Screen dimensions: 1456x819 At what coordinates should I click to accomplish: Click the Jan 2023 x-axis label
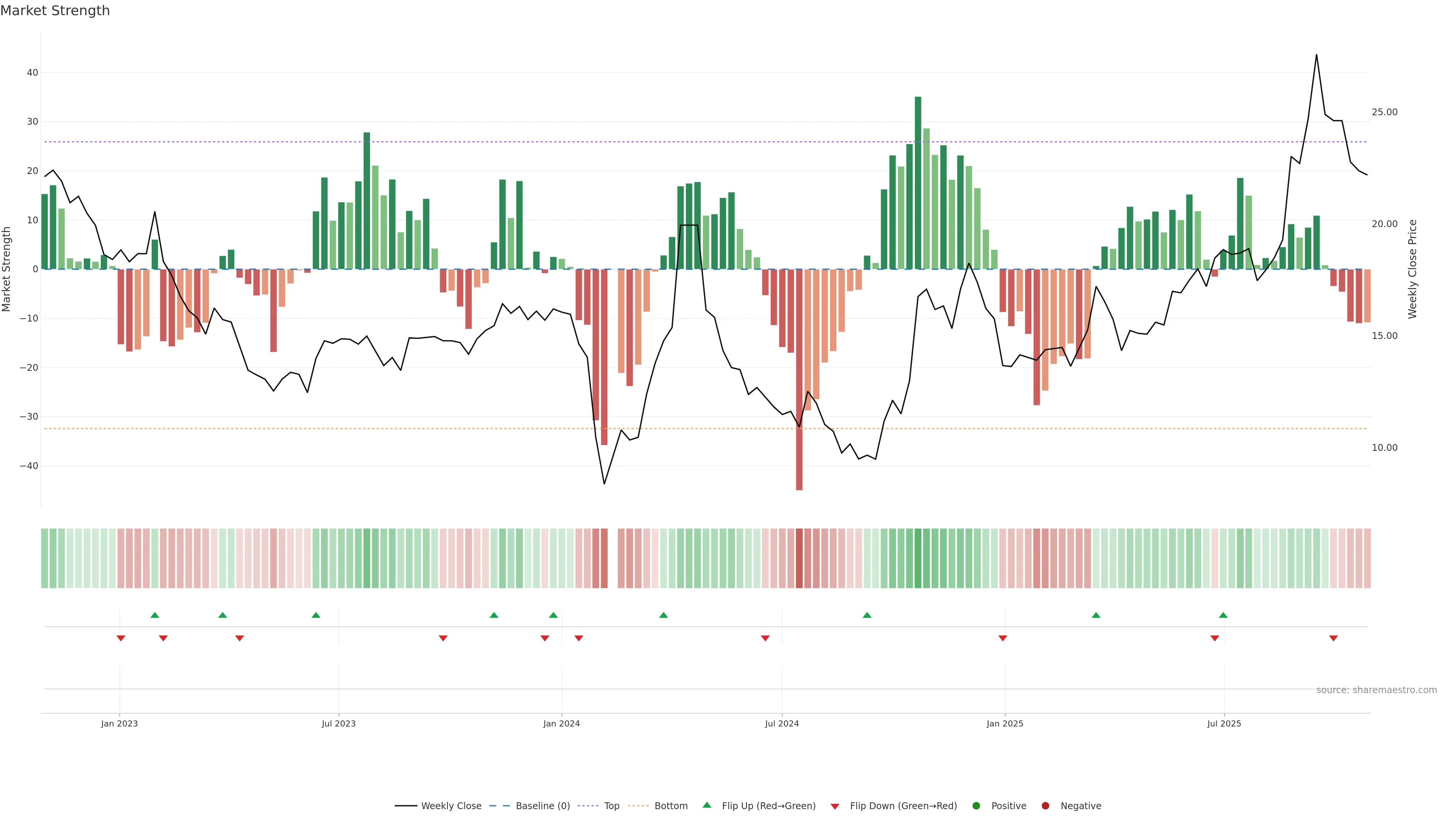(x=119, y=723)
